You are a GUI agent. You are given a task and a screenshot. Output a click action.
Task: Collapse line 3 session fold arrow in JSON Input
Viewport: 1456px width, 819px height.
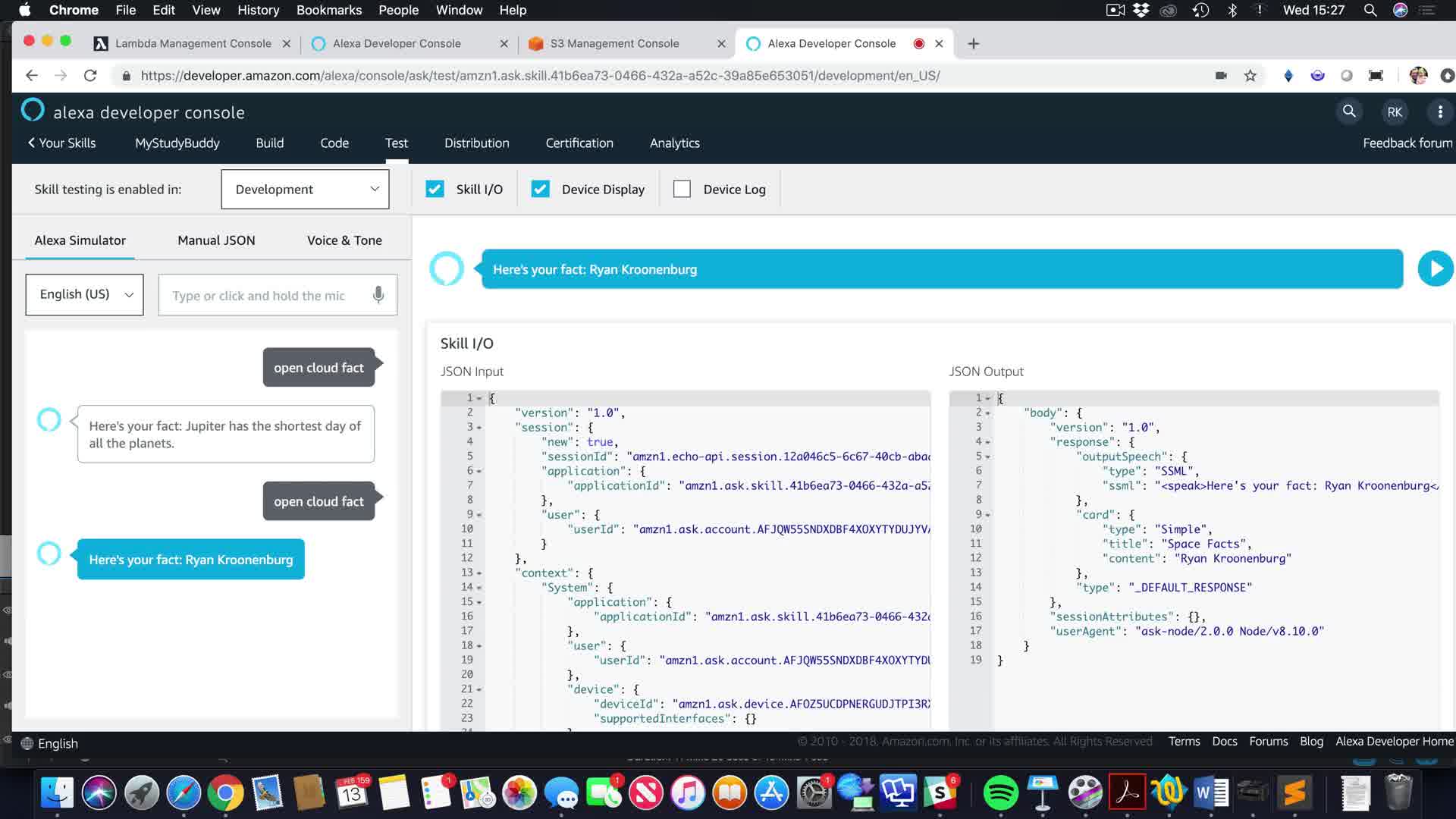click(479, 428)
